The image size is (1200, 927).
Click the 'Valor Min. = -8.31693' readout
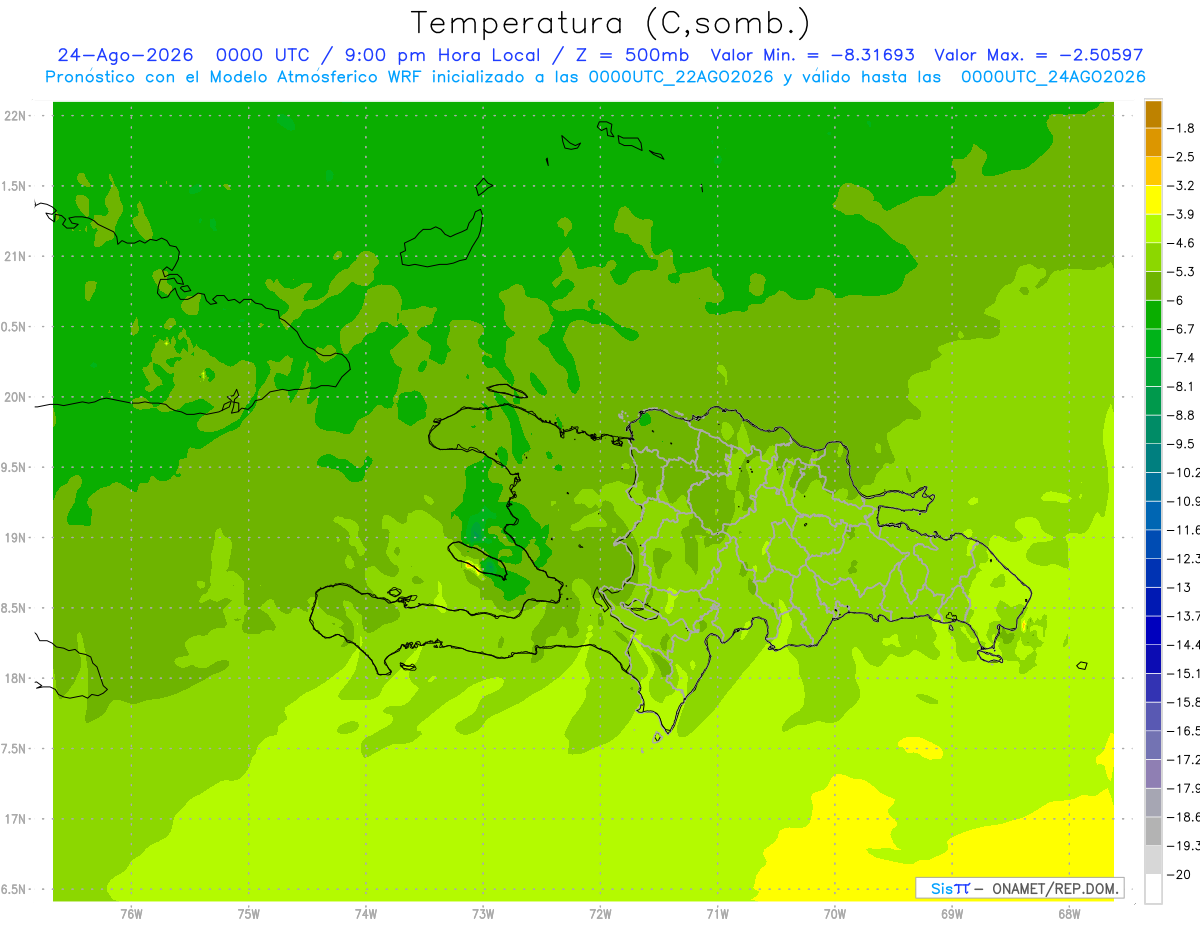(x=812, y=55)
